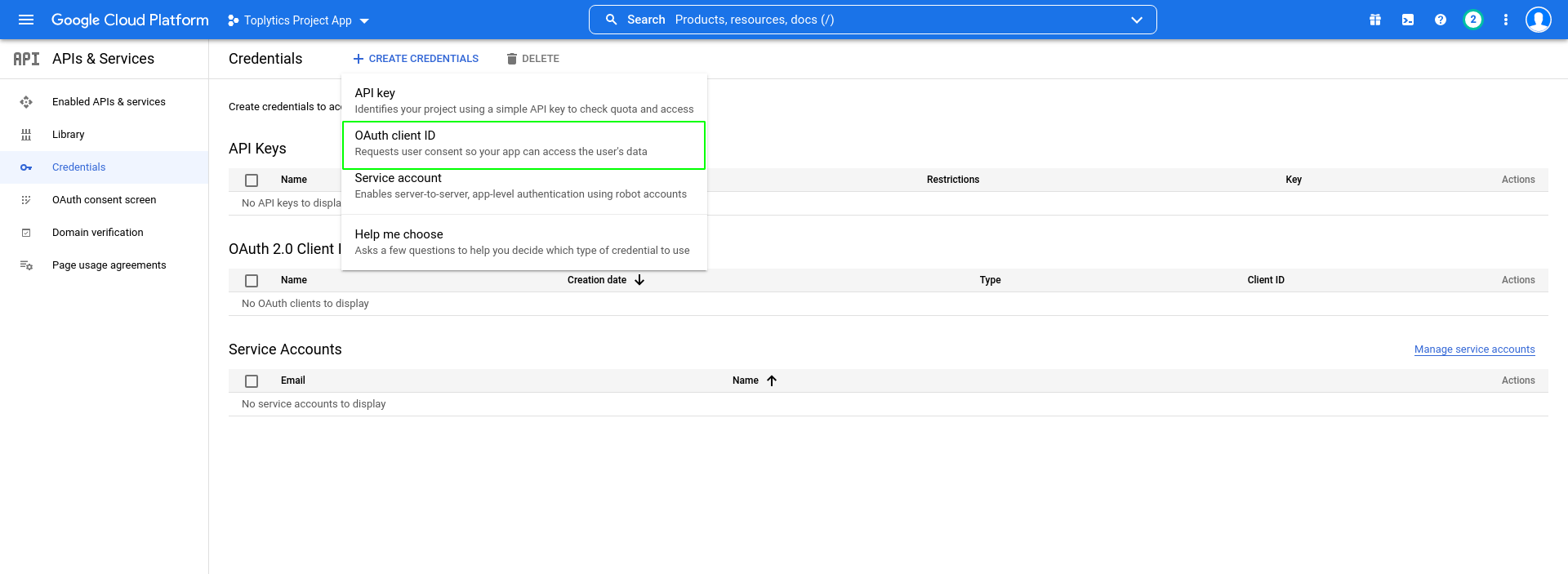Click the Library grid icon

(x=26, y=135)
